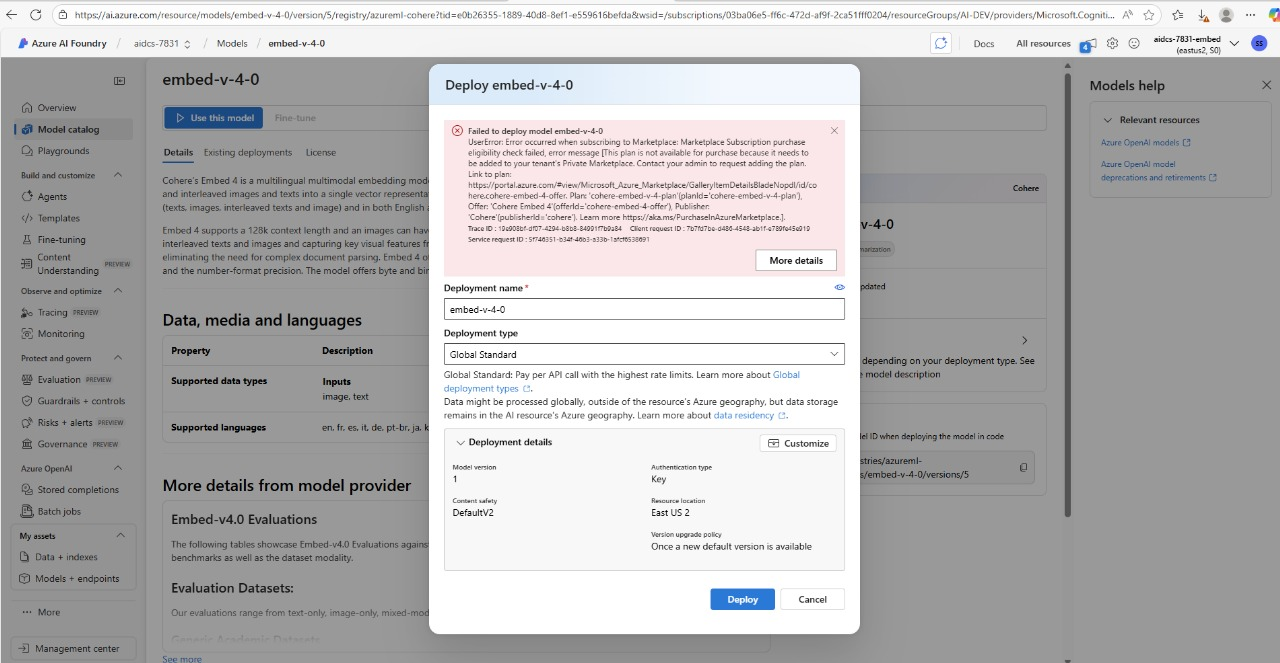The width and height of the screenshot is (1280, 663).
Task: Open Fine-tuning sidebar item
Action: (61, 240)
